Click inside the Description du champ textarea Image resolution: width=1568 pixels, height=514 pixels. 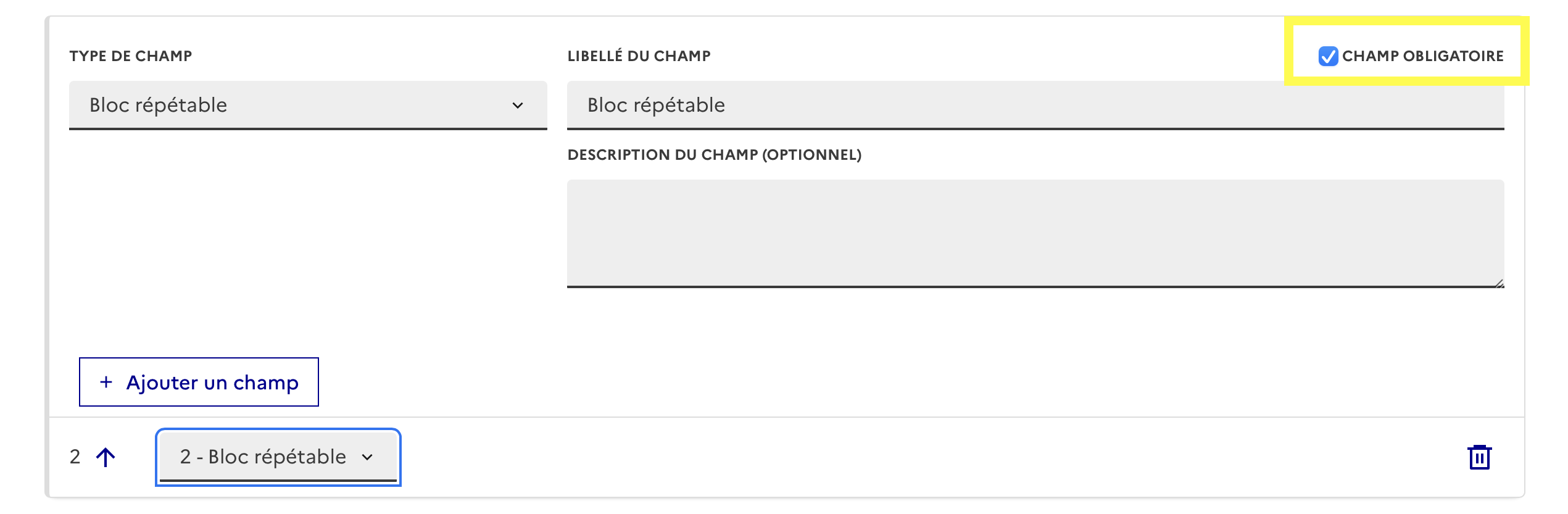point(1035,233)
